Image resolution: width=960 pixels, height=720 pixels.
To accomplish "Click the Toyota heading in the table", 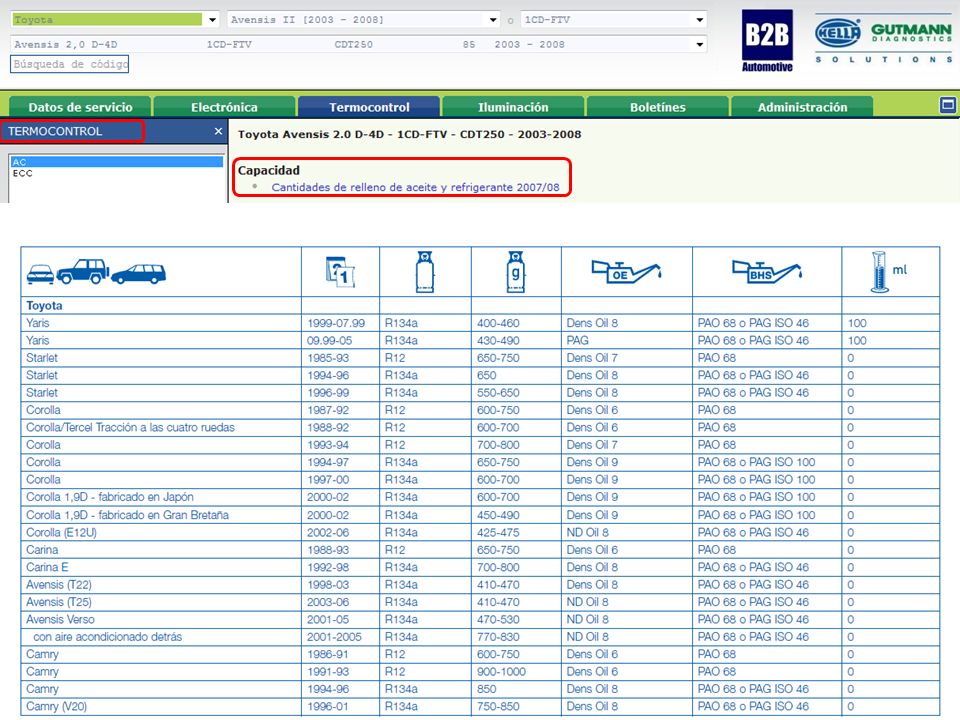I will click(x=44, y=306).
